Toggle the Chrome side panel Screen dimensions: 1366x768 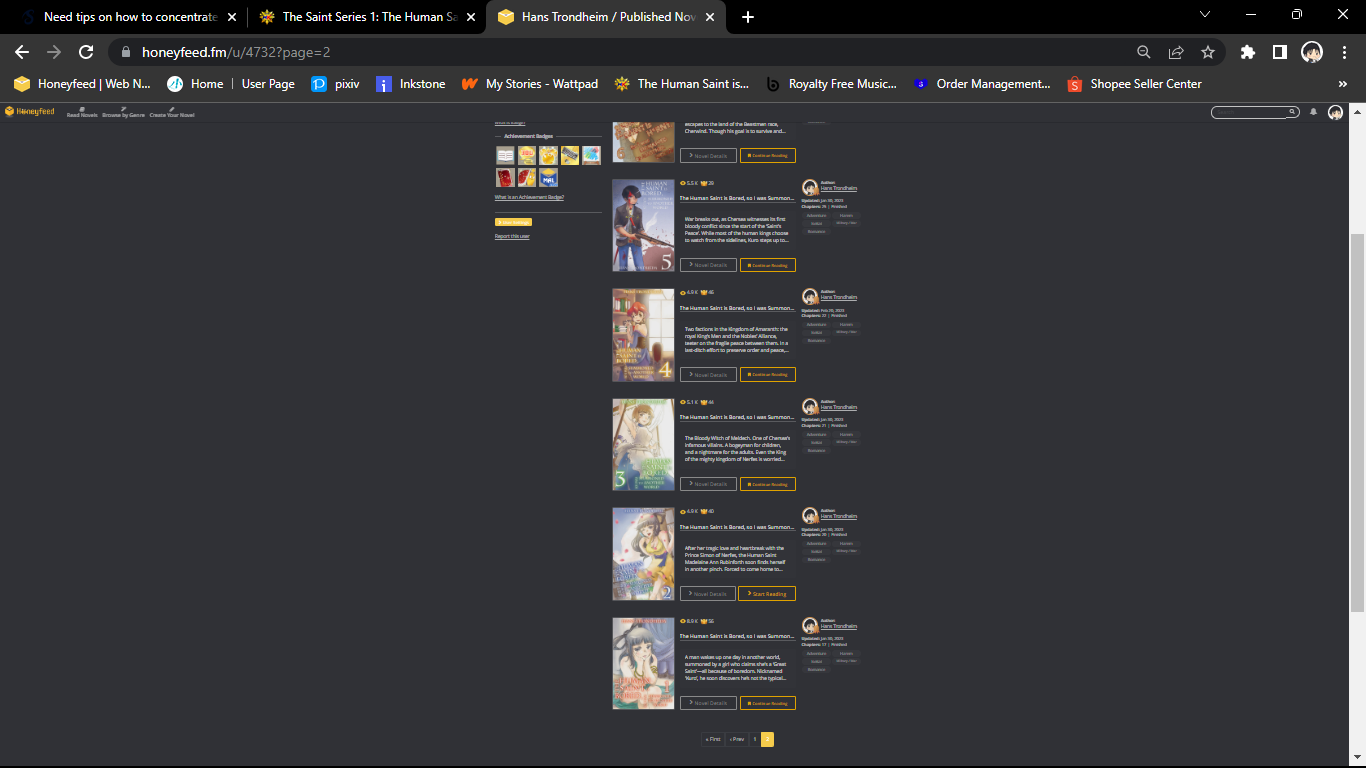click(x=1279, y=52)
